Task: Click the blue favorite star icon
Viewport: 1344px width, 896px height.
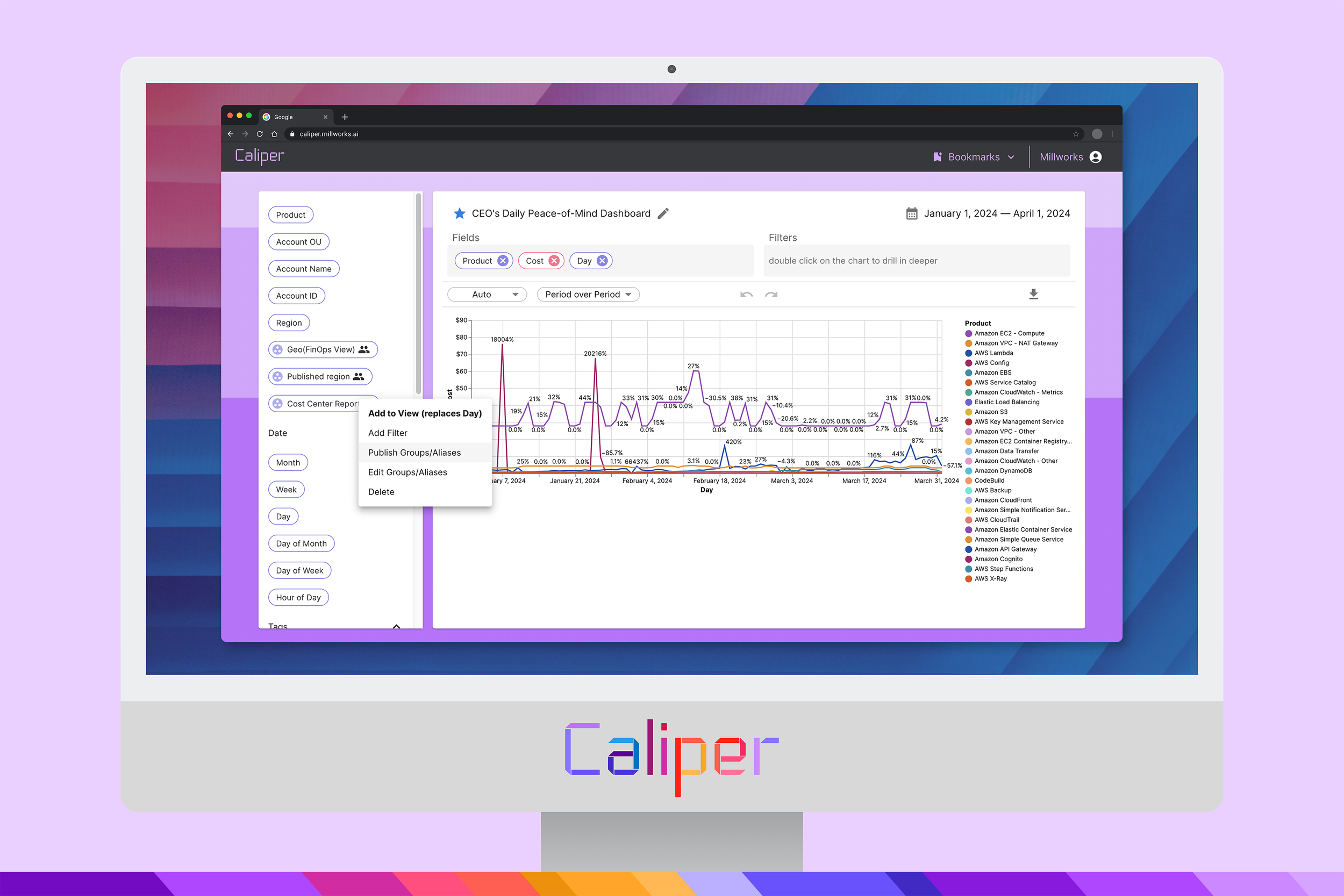Action: [460, 214]
